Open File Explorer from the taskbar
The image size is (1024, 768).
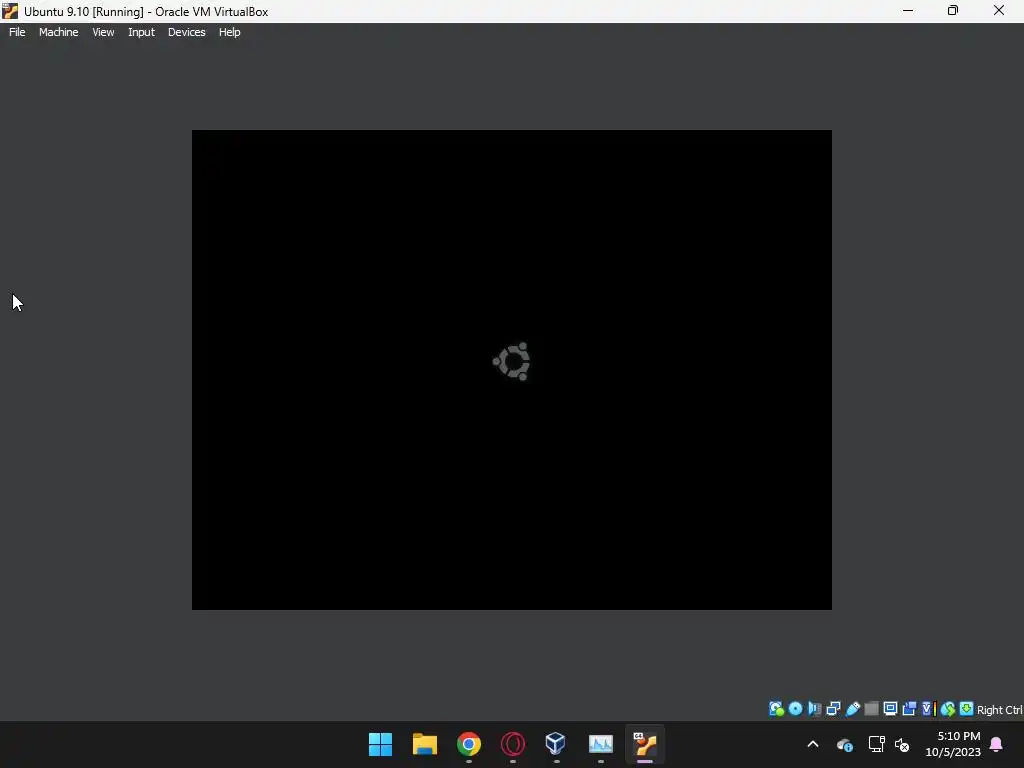(x=424, y=744)
